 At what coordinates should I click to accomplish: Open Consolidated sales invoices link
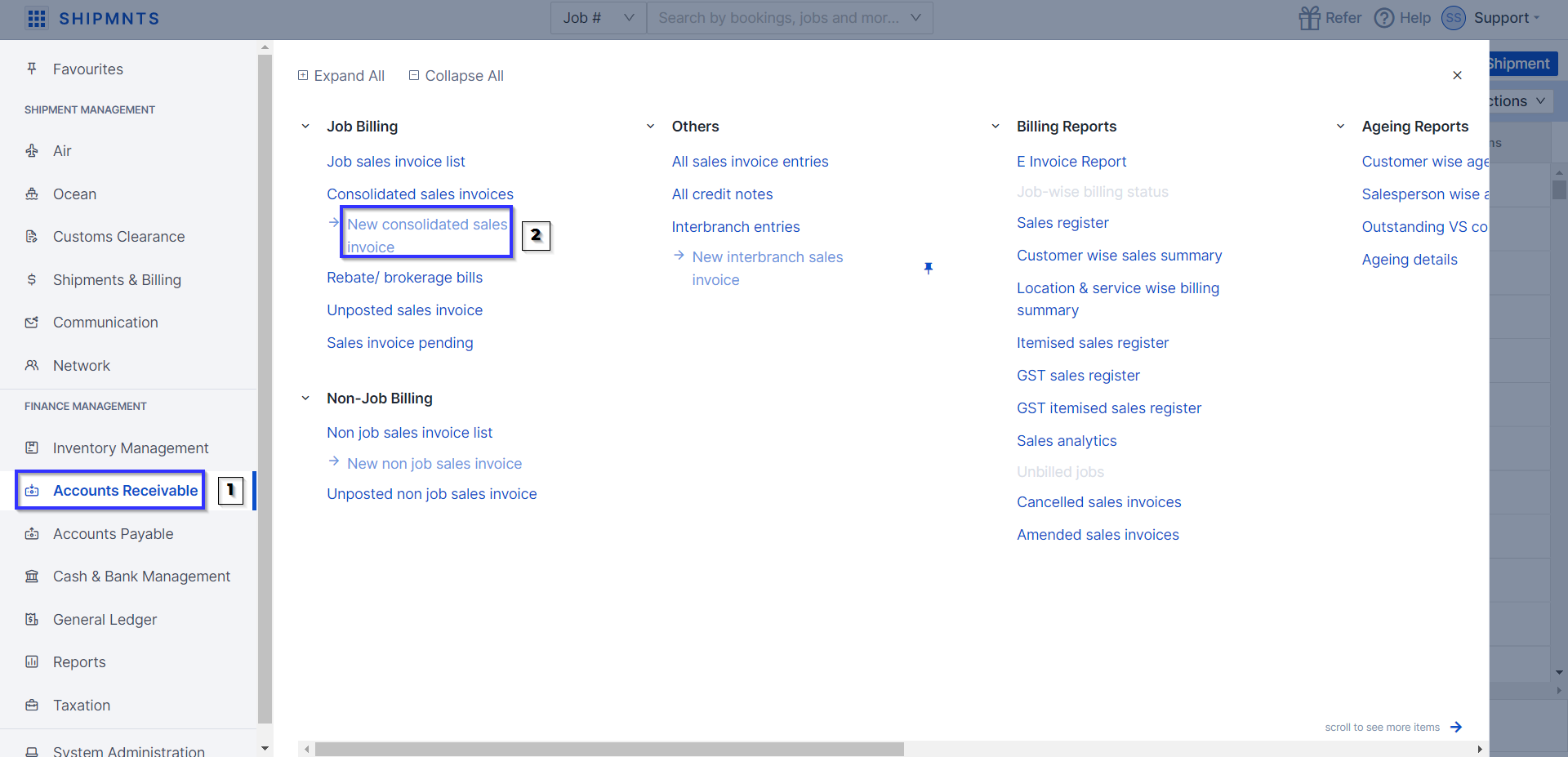click(420, 194)
